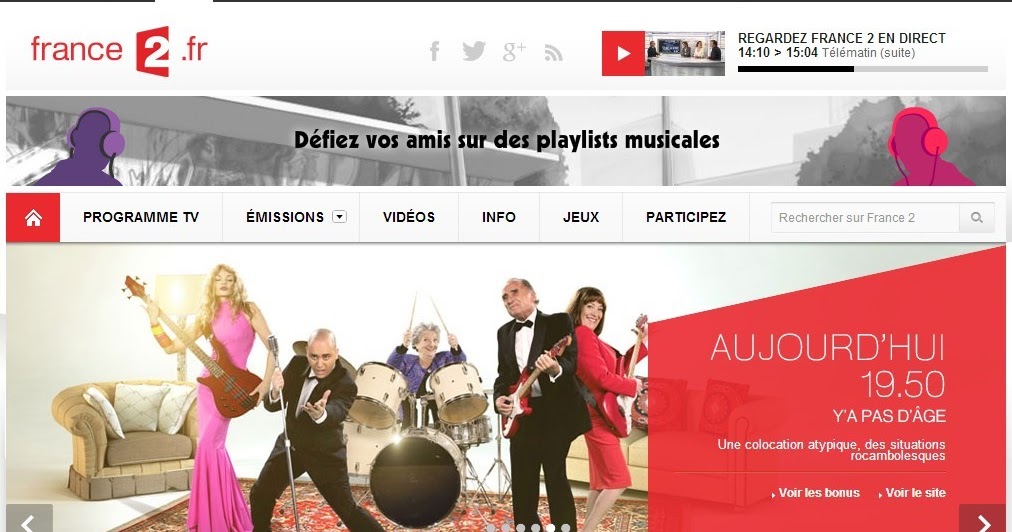The image size is (1012, 532).
Task: Go to the Participez section
Action: point(686,218)
